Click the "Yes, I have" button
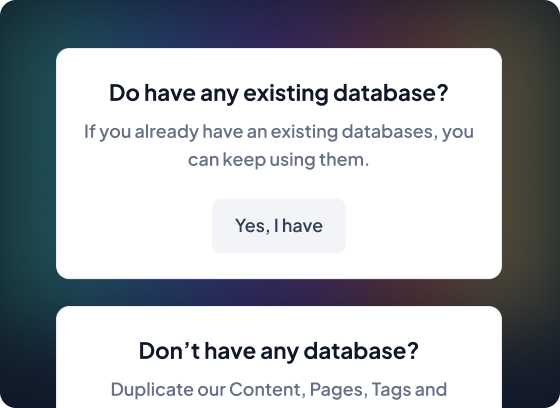560x408 pixels. click(x=279, y=226)
